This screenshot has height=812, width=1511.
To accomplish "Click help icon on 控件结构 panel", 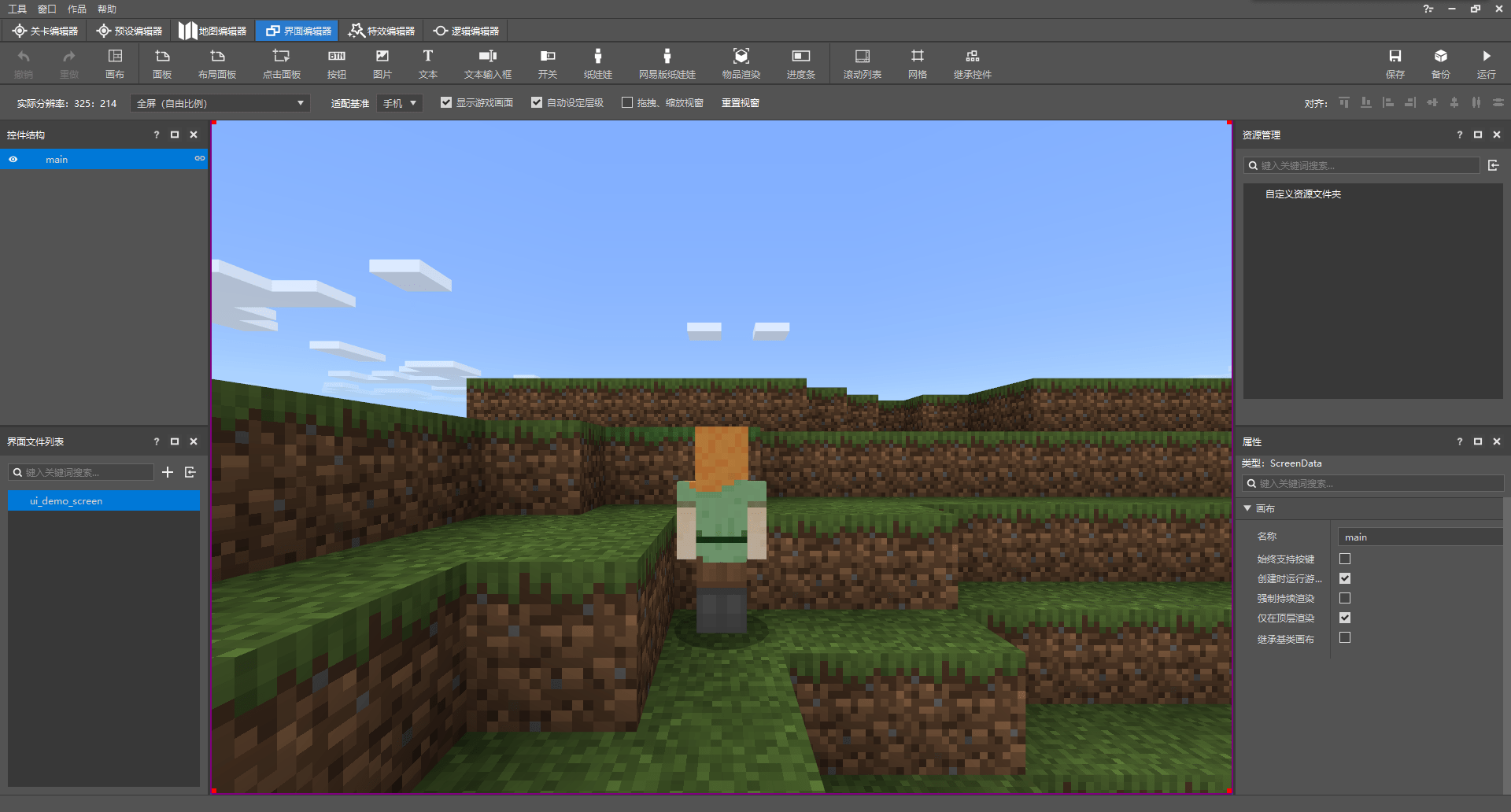I will coord(156,135).
